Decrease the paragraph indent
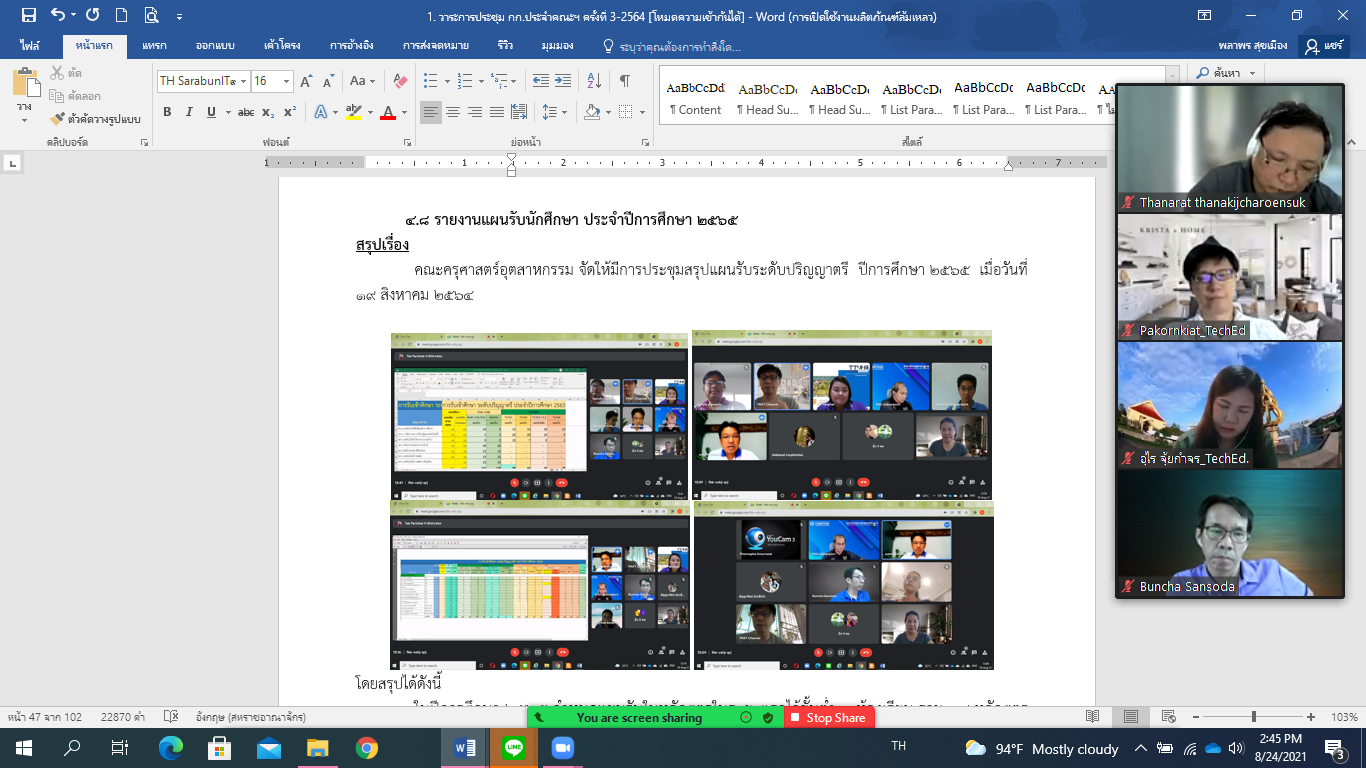This screenshot has width=1366, height=768. point(540,81)
